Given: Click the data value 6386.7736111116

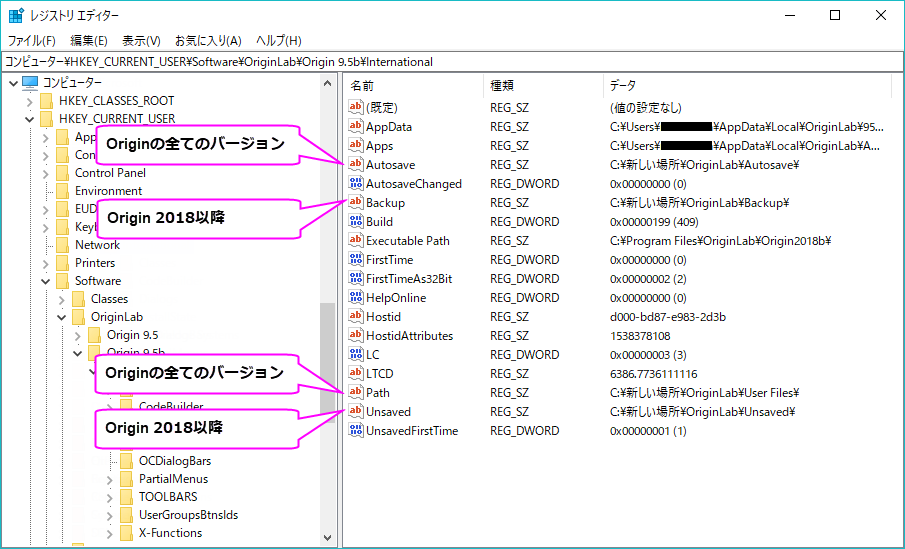Looking at the screenshot, I should [x=653, y=374].
